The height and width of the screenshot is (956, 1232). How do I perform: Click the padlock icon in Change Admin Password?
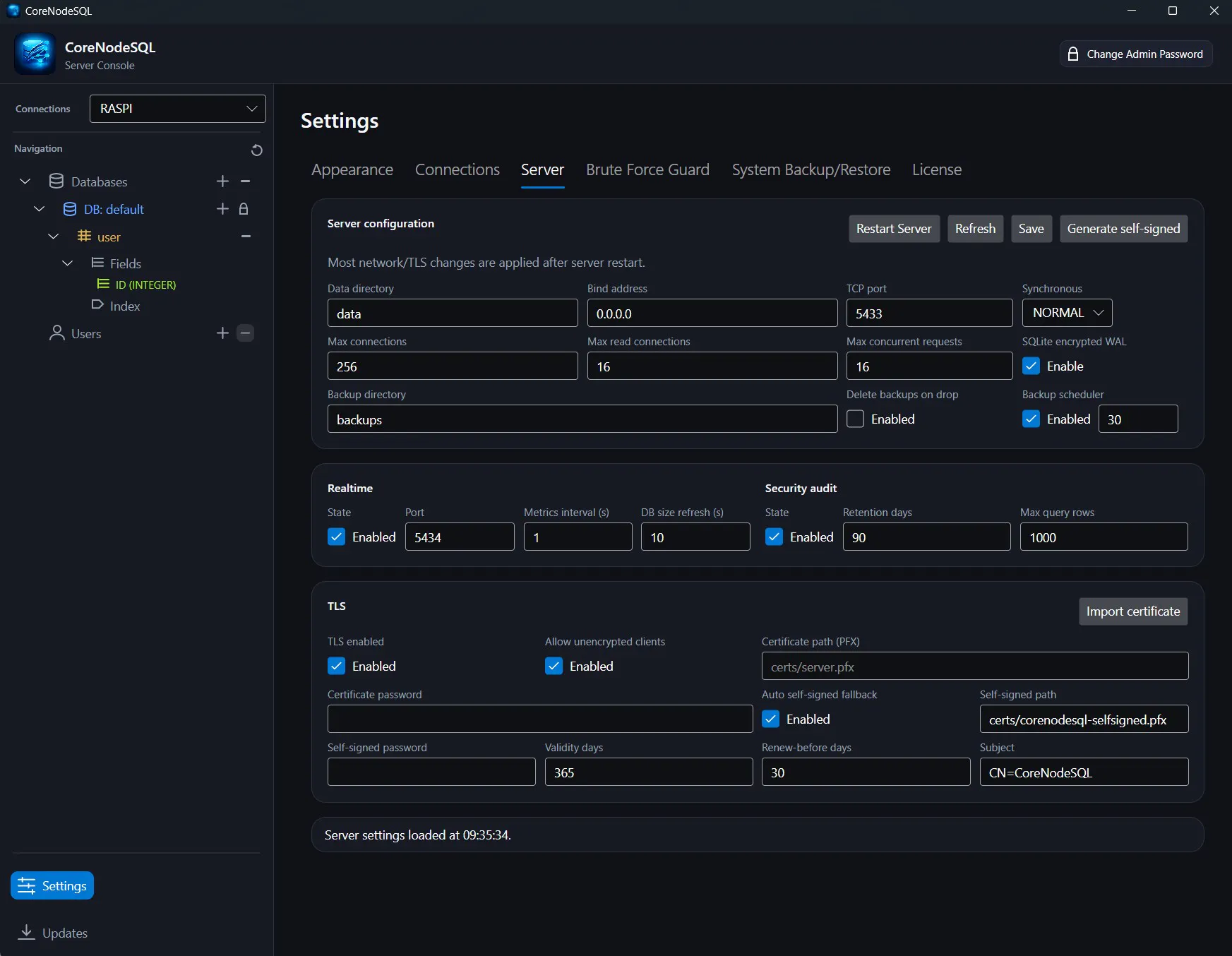tap(1073, 54)
